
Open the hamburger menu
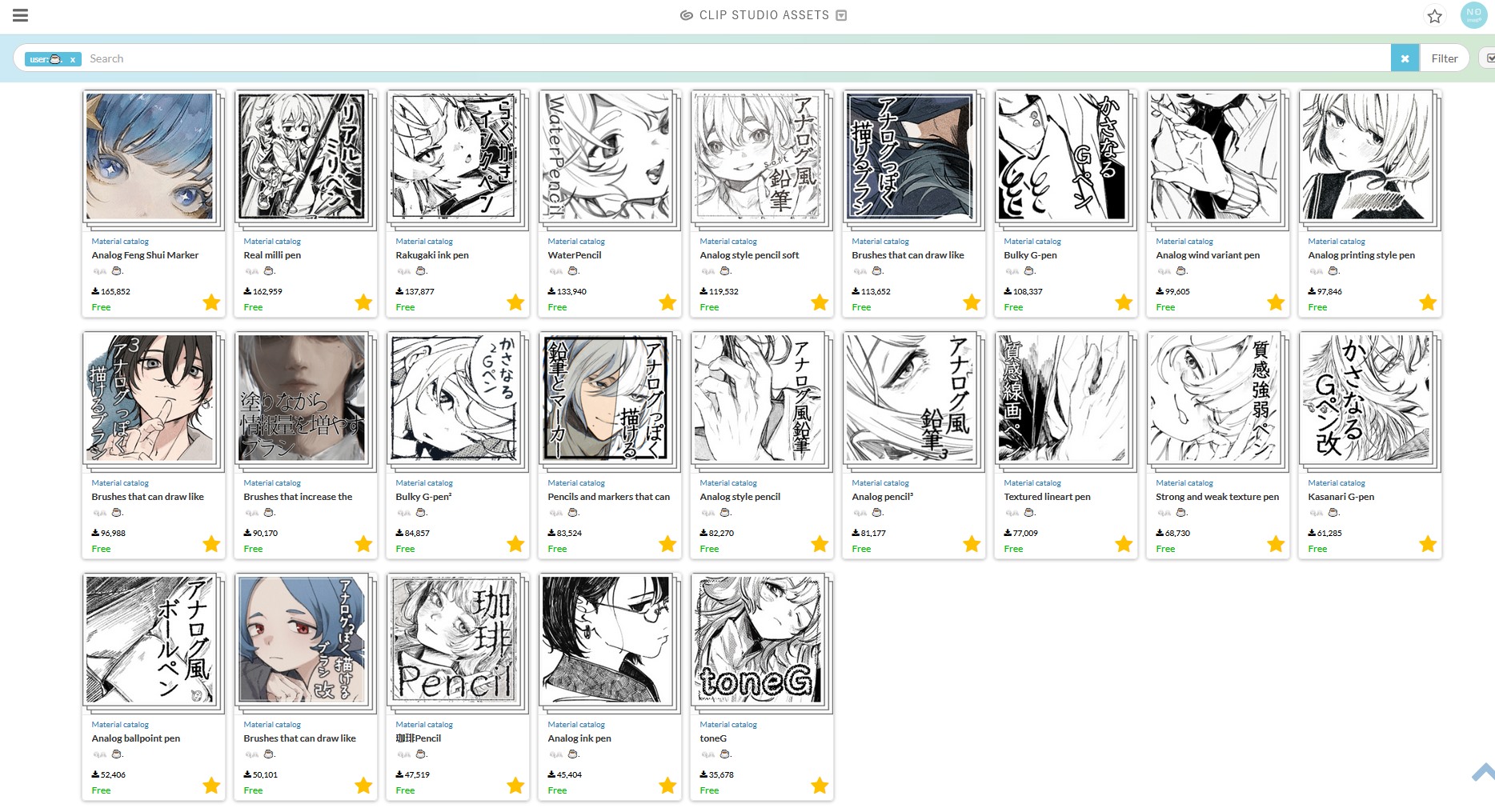(x=21, y=15)
